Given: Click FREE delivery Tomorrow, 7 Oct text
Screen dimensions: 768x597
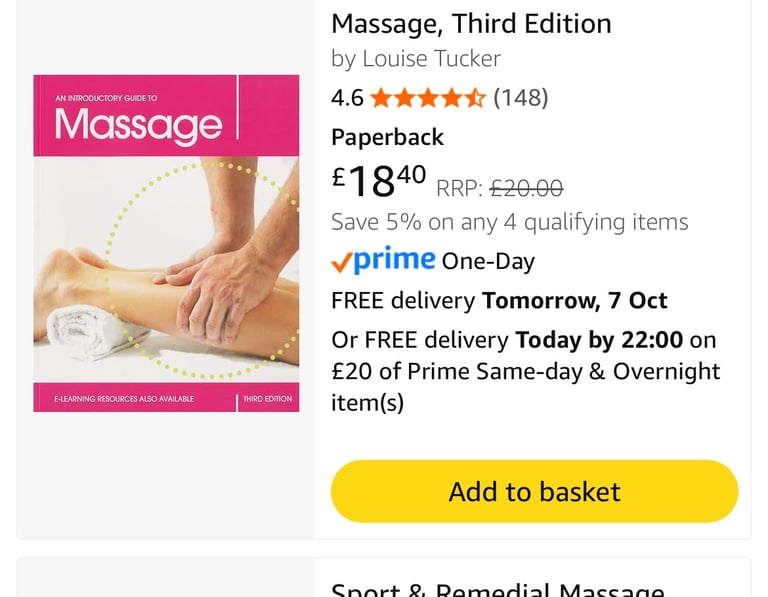Looking at the screenshot, I should pos(499,301).
